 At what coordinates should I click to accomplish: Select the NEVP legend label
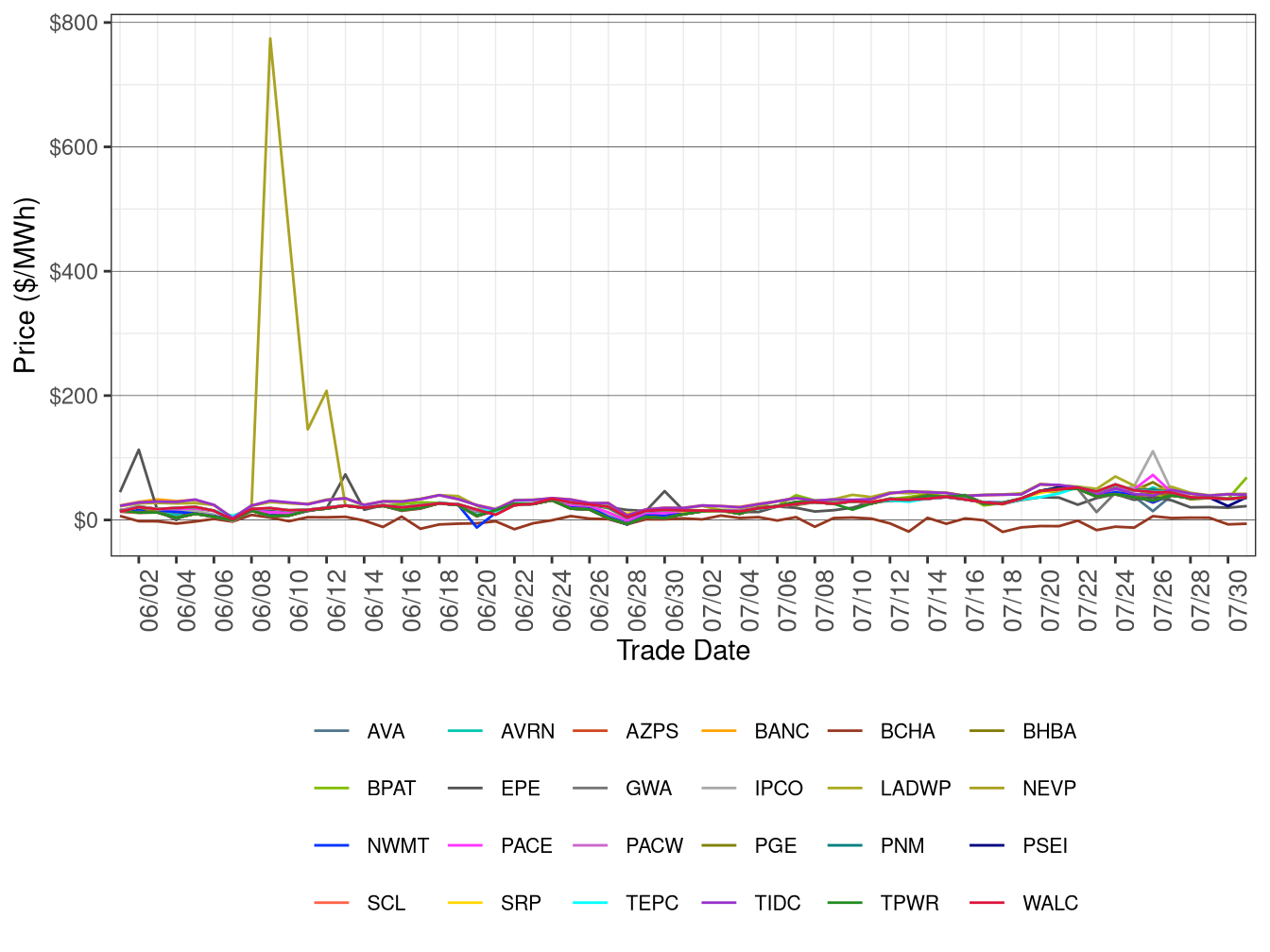pos(1049,789)
